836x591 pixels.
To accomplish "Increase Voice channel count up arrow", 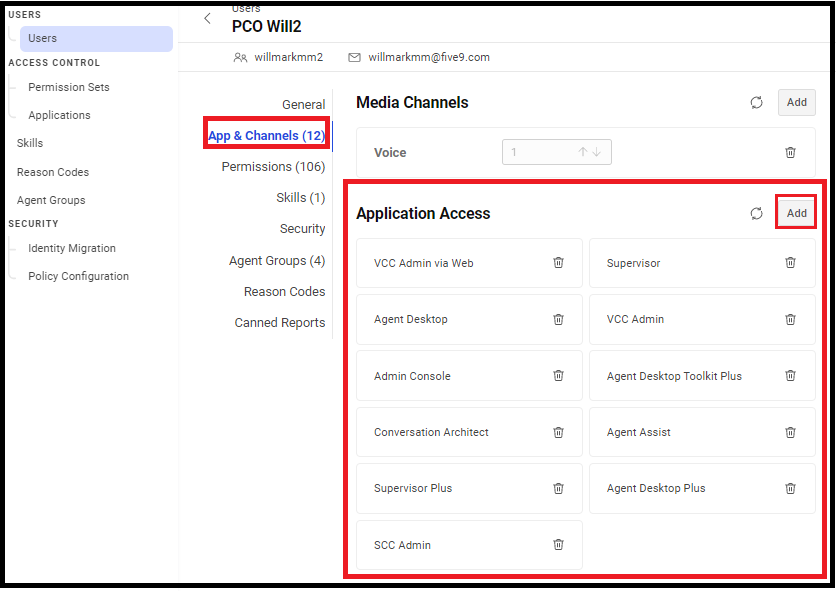I will 583,152.
